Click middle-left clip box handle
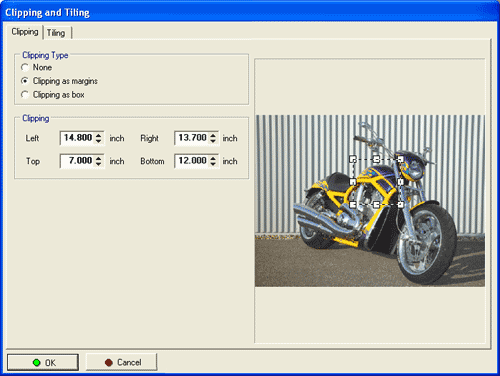The image size is (500, 376). click(353, 182)
